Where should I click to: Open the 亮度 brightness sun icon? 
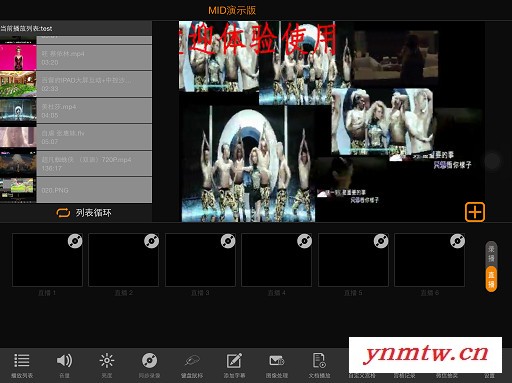pyautogui.click(x=107, y=361)
